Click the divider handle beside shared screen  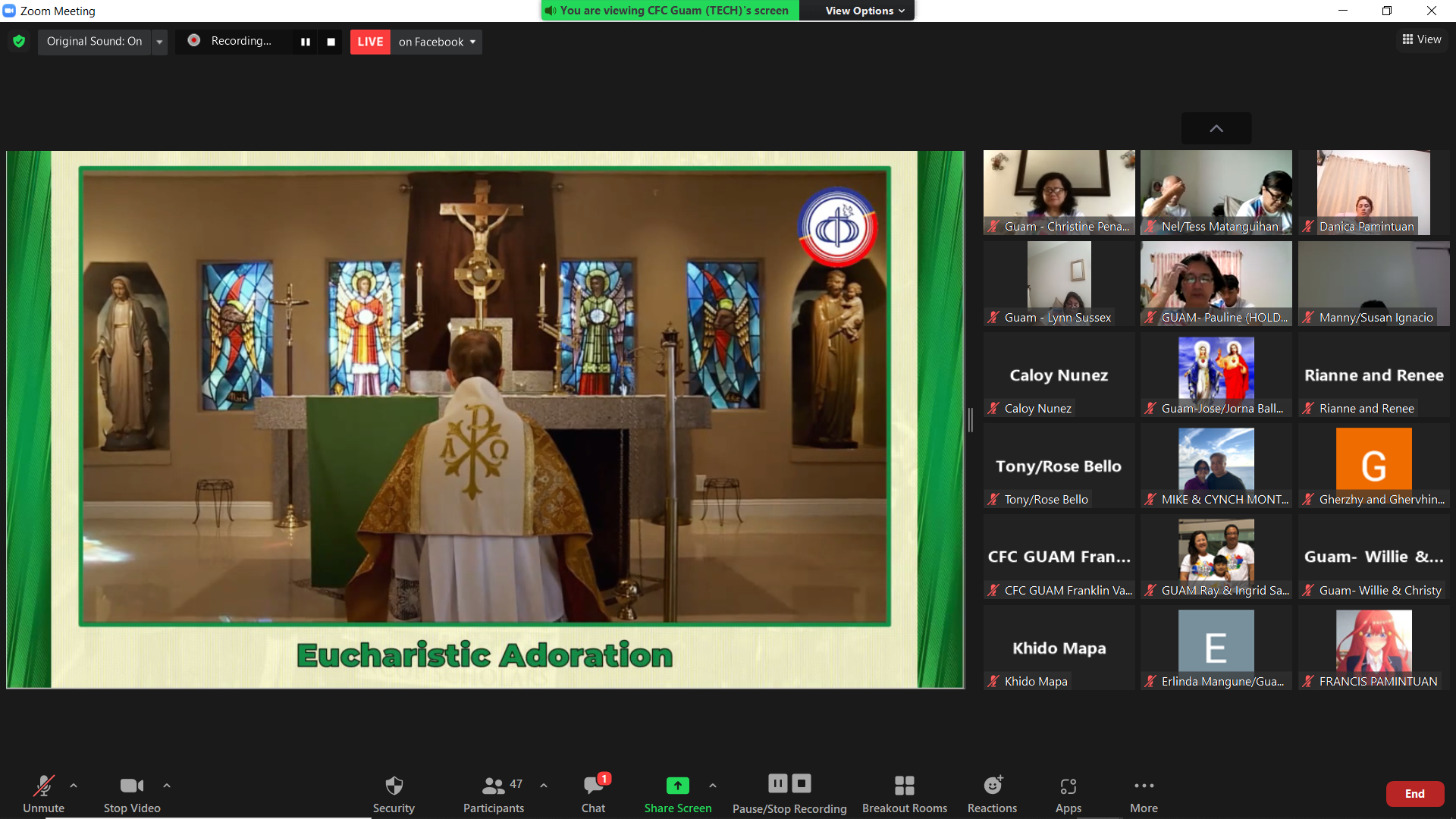pos(971,419)
